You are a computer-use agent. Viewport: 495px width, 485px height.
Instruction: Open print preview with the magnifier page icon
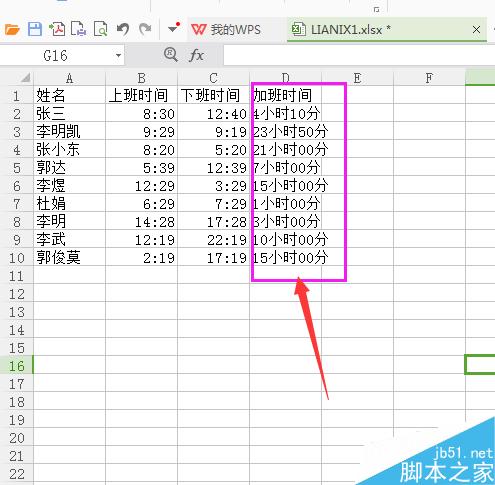pyautogui.click(x=101, y=29)
